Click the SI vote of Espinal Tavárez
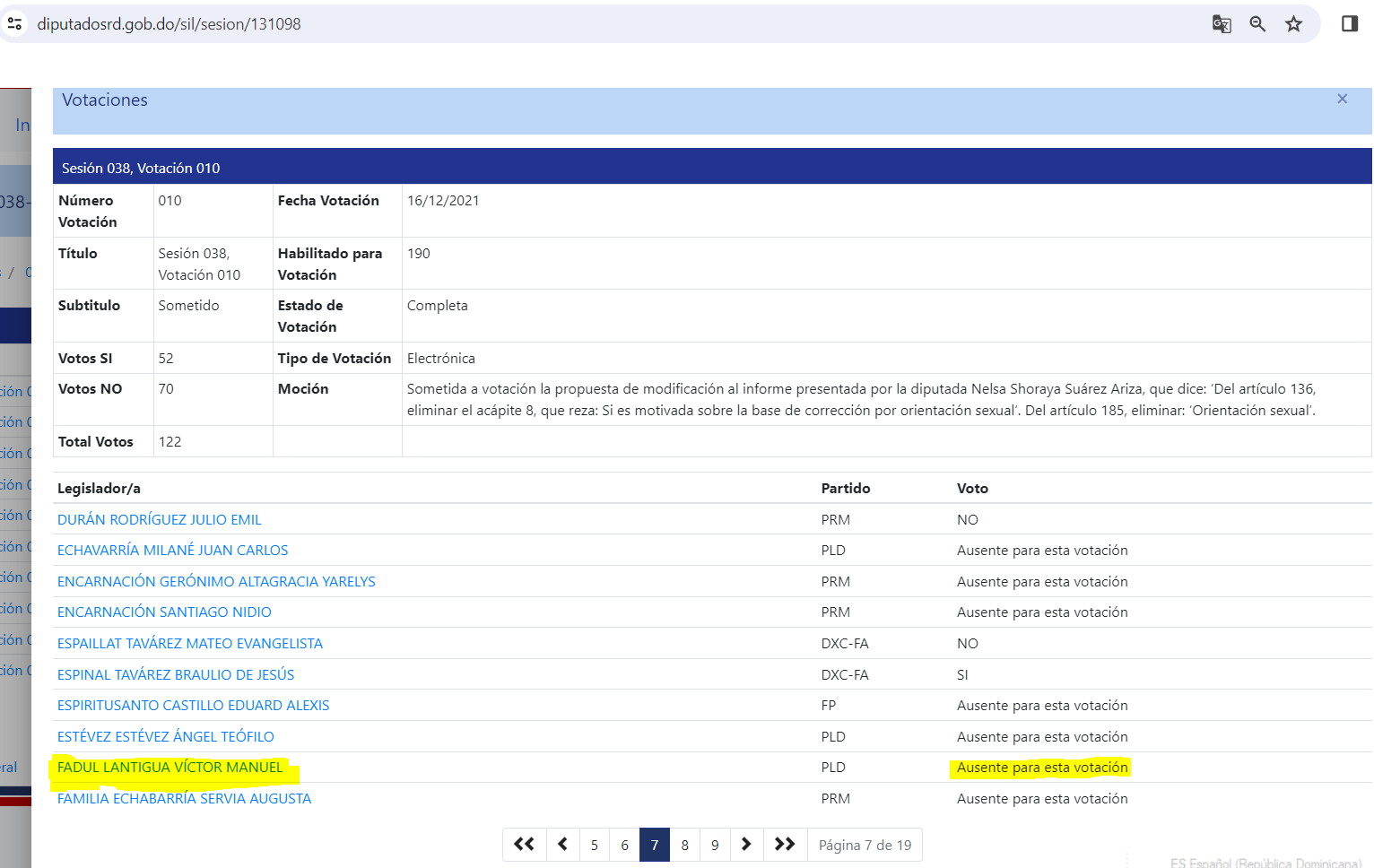 coord(962,675)
